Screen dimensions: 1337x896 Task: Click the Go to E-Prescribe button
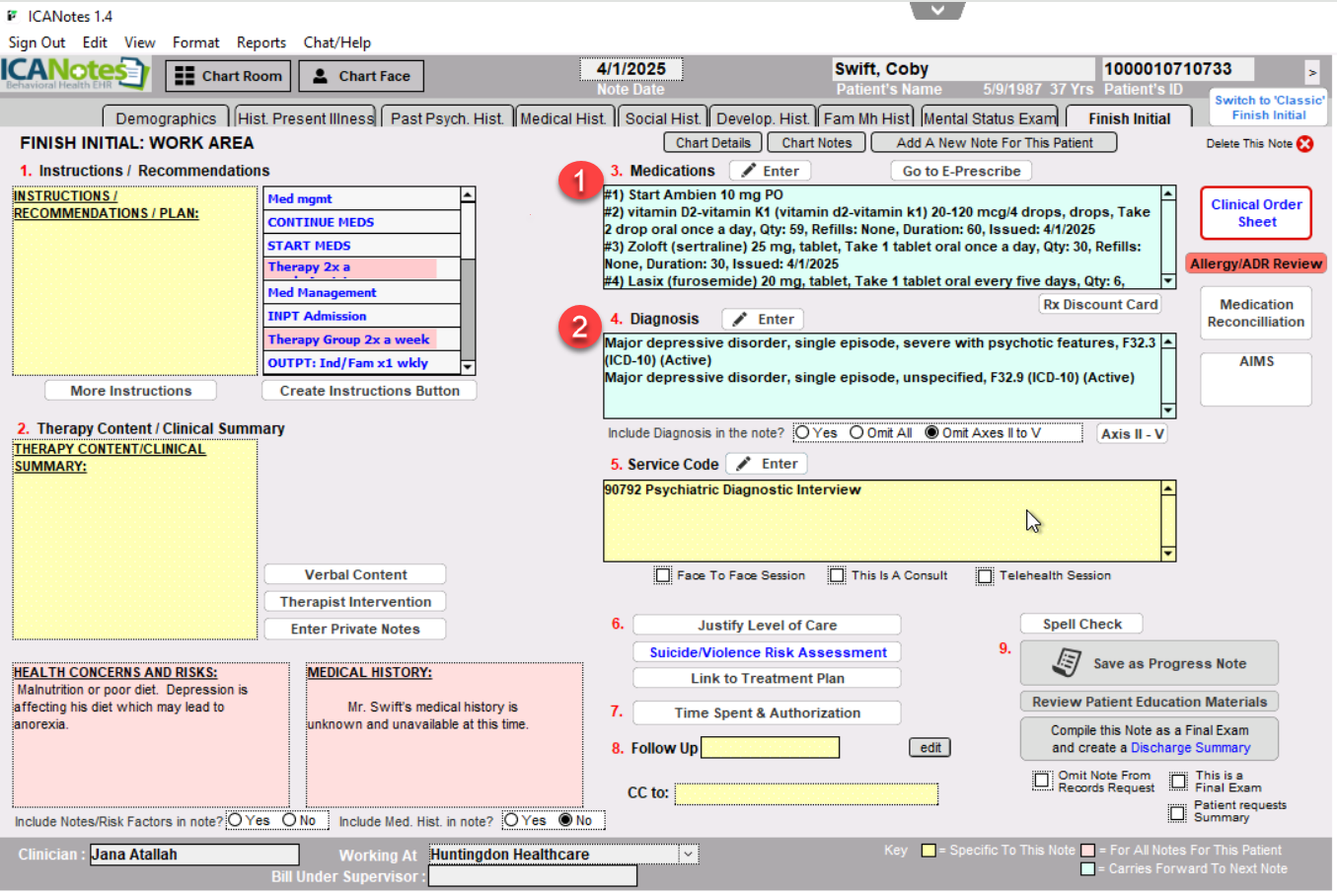tap(961, 171)
